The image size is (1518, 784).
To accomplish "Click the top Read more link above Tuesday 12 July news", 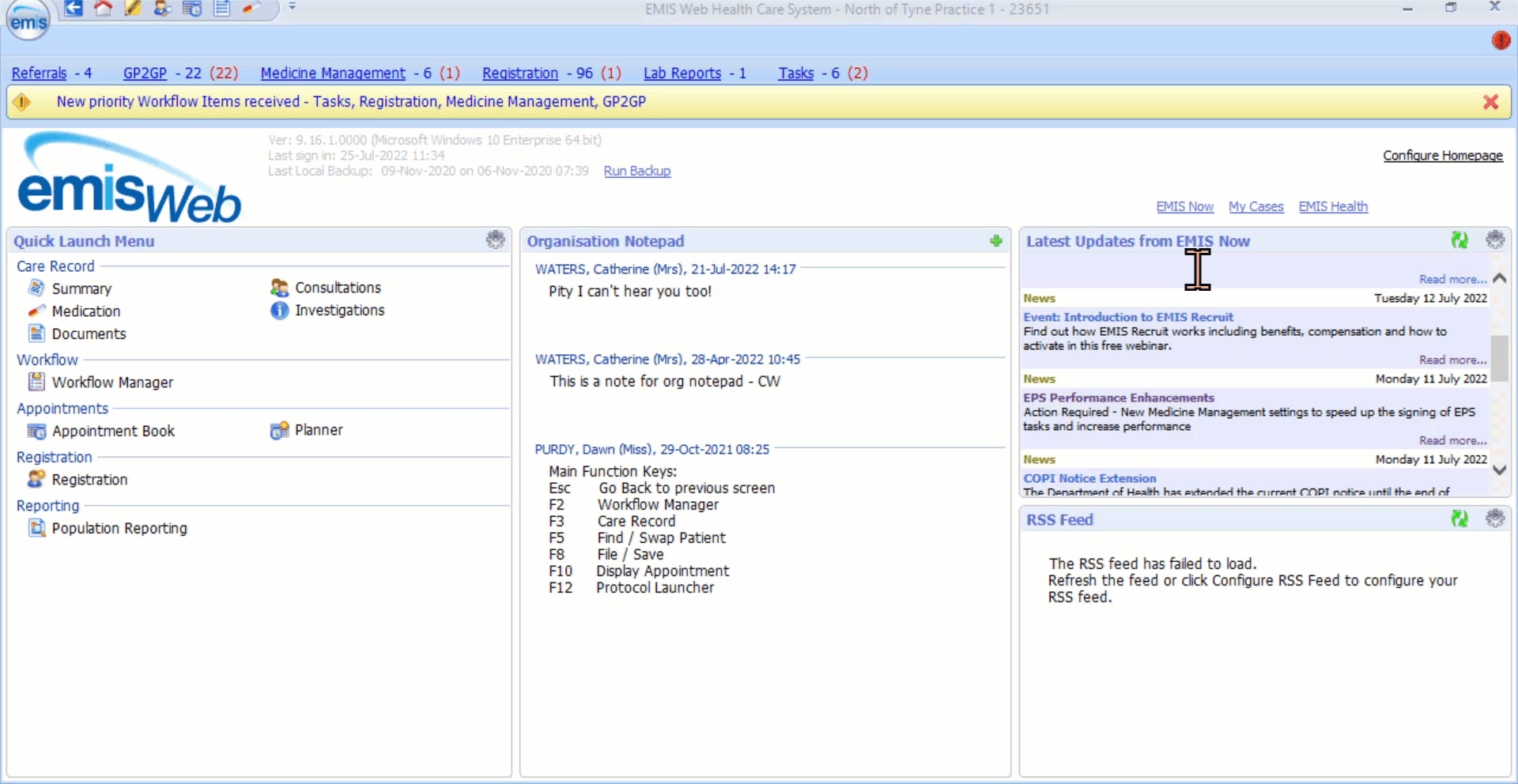I will click(1452, 279).
